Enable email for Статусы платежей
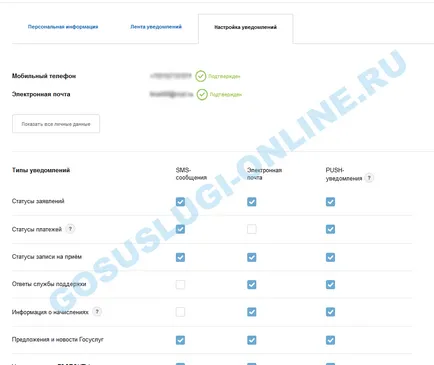This screenshot has height=365, width=434. 252,229
